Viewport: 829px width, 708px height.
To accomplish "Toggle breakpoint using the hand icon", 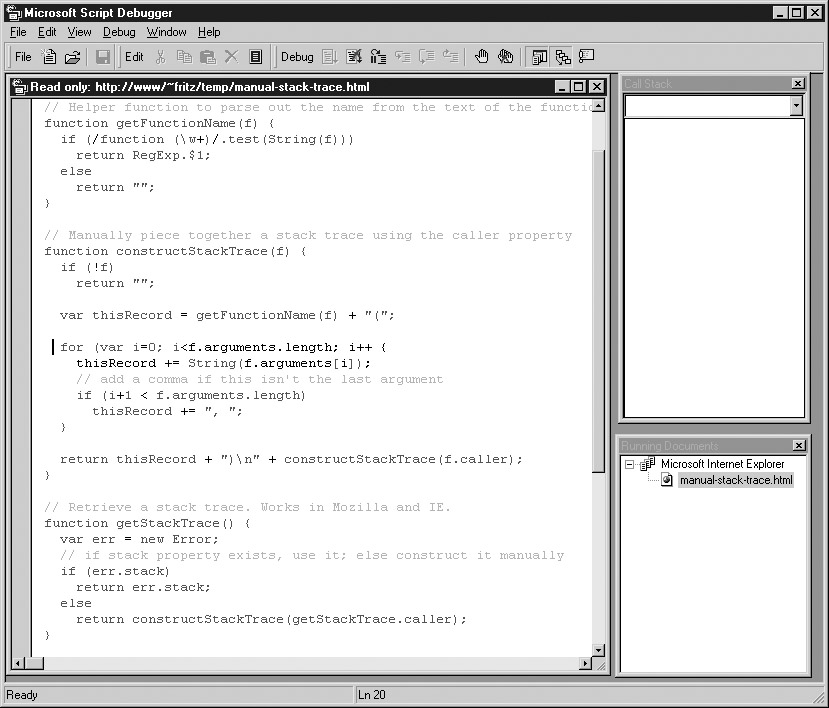I will [x=482, y=57].
